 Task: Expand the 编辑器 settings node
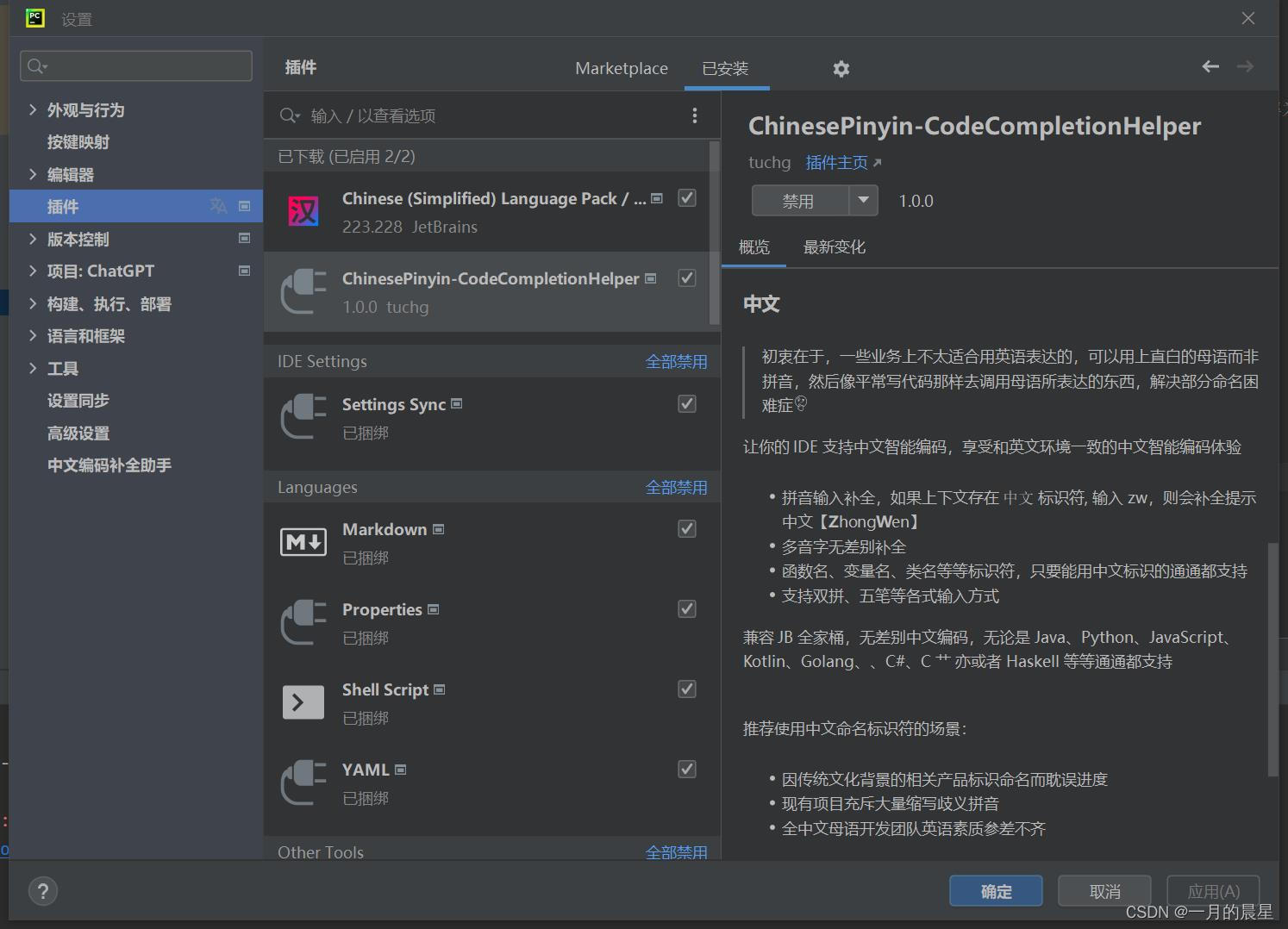click(33, 174)
